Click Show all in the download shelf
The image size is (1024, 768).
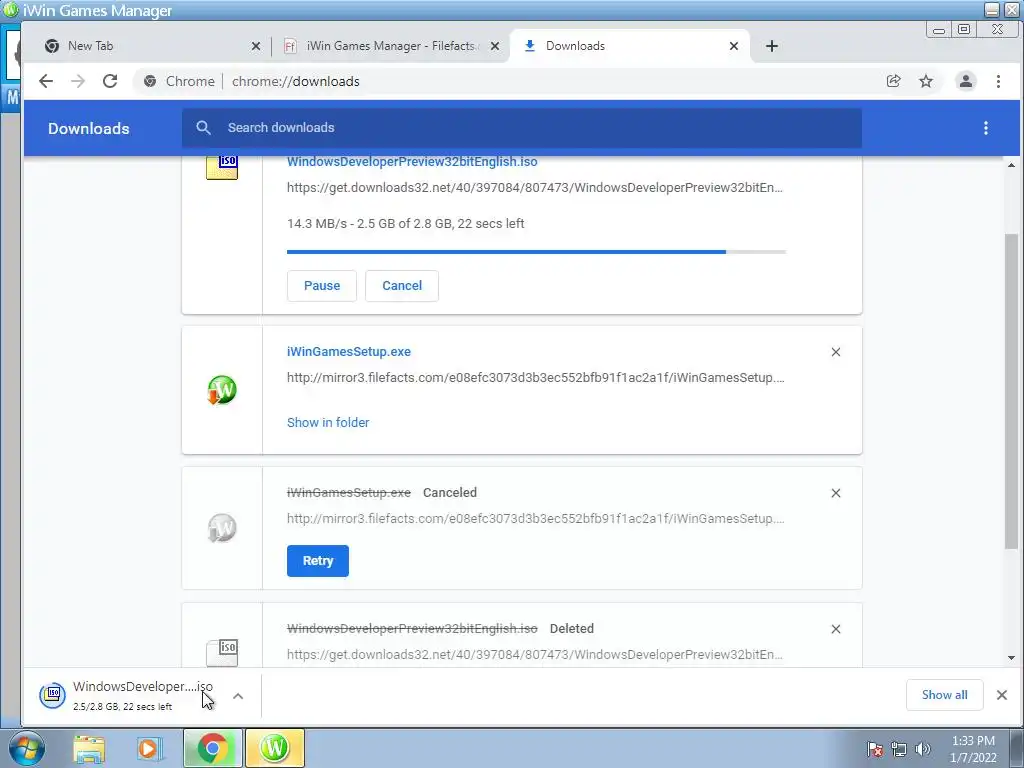(945, 695)
